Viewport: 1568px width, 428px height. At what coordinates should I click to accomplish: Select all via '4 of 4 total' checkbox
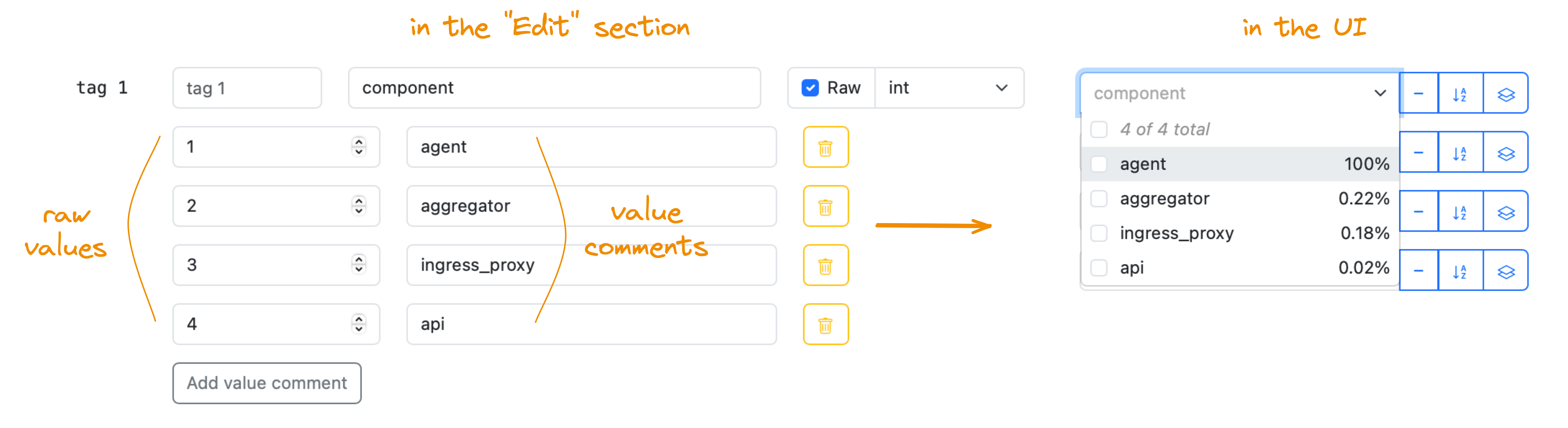pos(1099,130)
